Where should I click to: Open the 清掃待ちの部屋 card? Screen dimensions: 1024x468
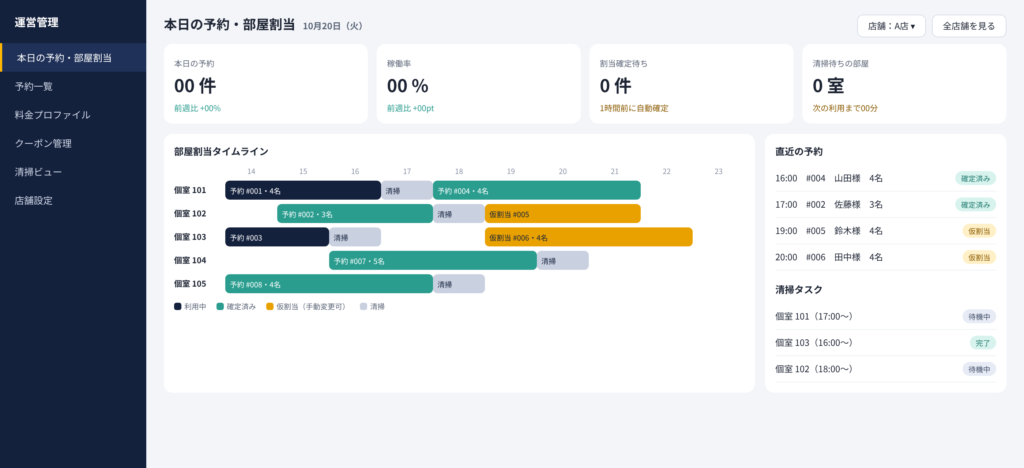(x=904, y=84)
